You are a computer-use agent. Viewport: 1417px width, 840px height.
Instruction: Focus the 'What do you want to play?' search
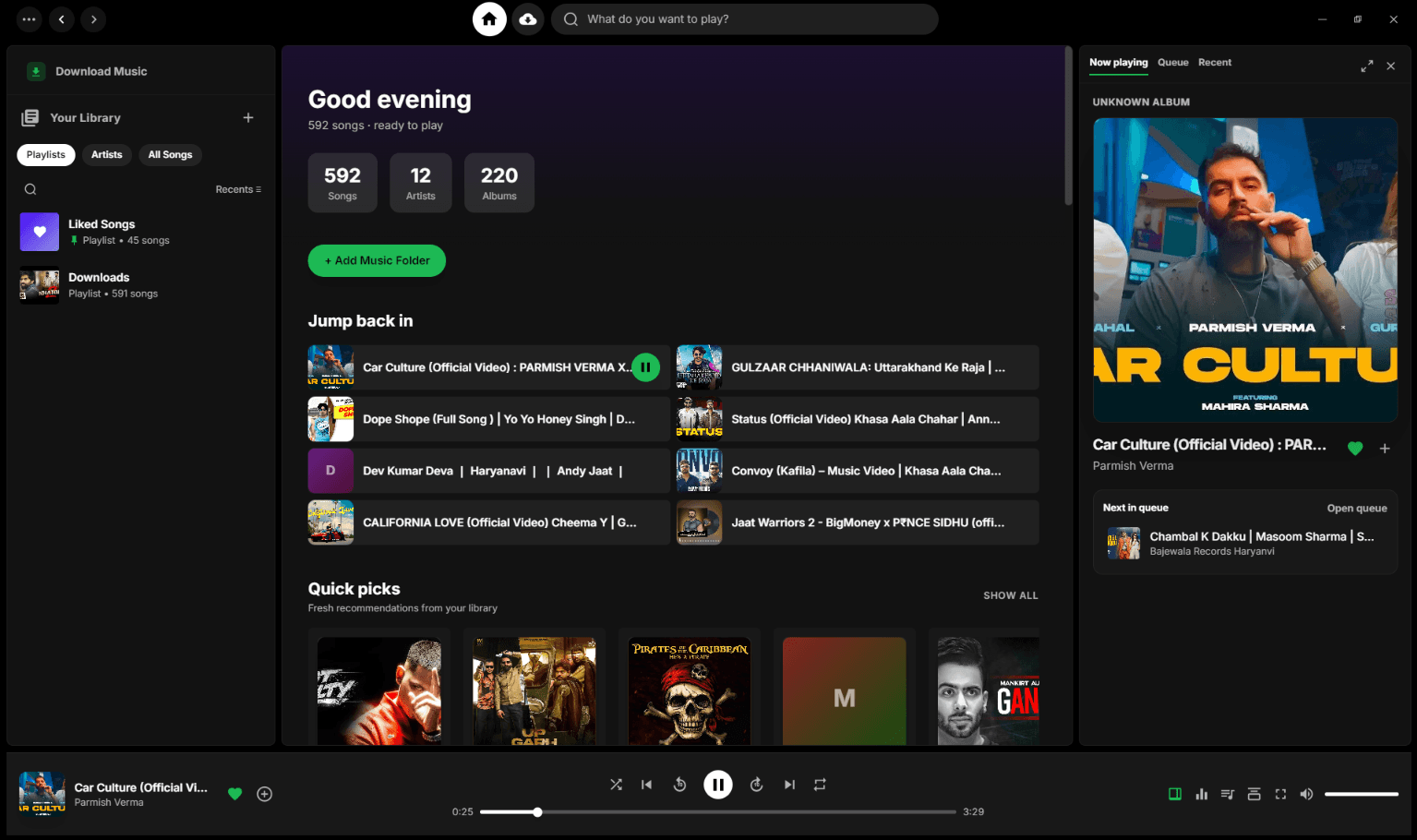coord(745,19)
